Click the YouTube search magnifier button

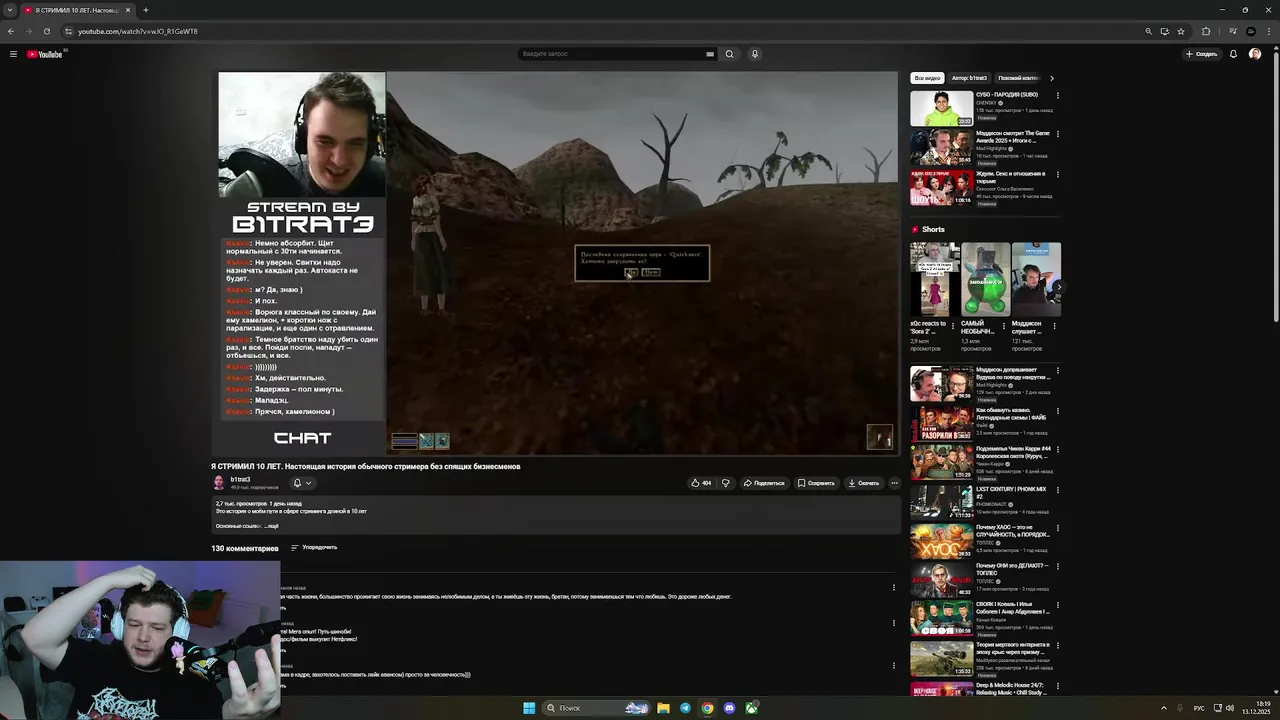coord(729,54)
